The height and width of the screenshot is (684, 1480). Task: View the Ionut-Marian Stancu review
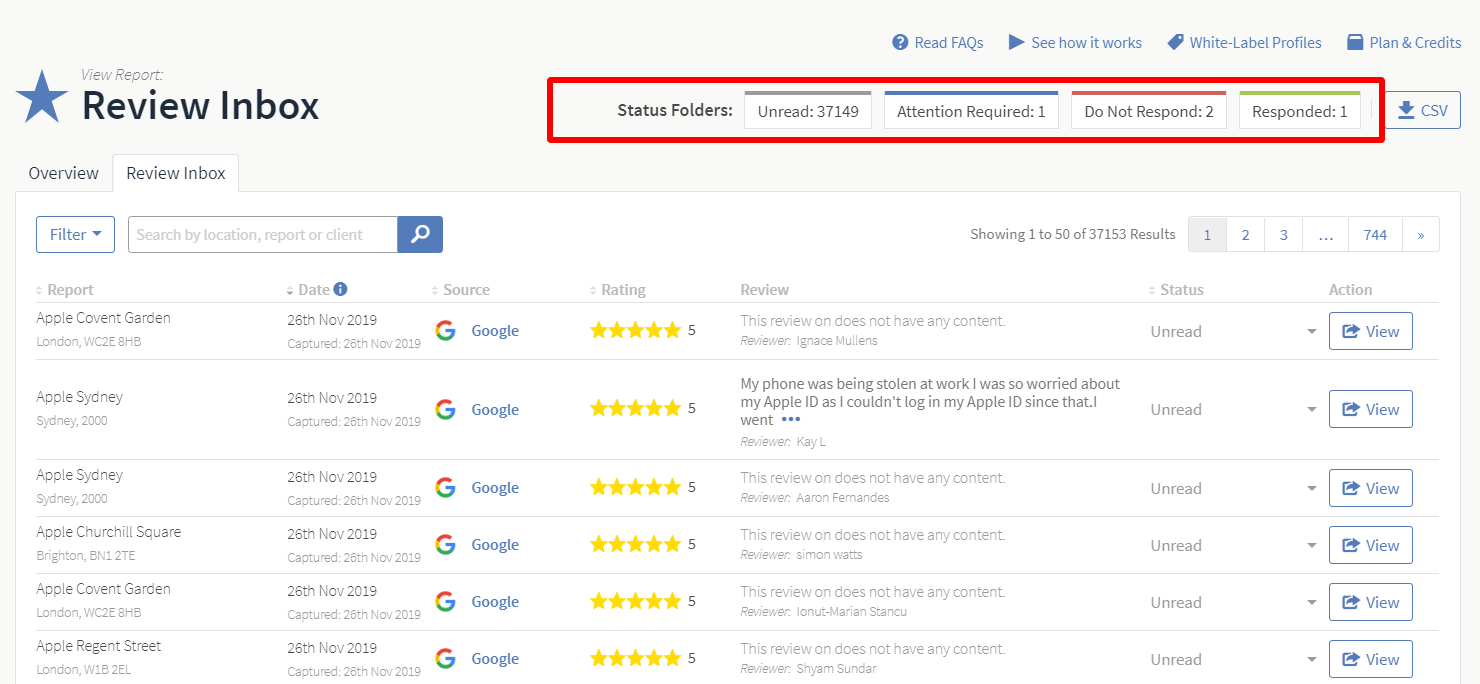point(1370,602)
